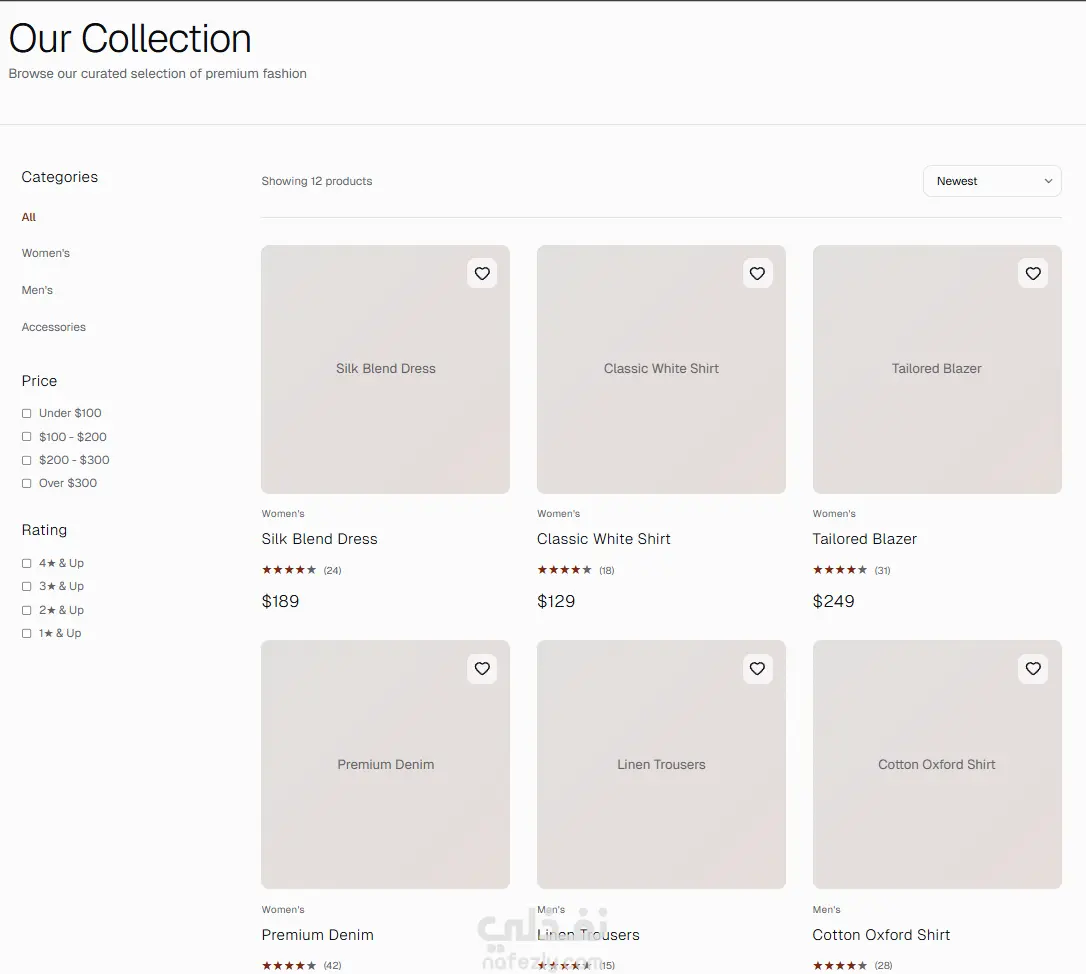Check the Under $100 price filter
Viewport: 1086px width, 974px height.
(26, 414)
